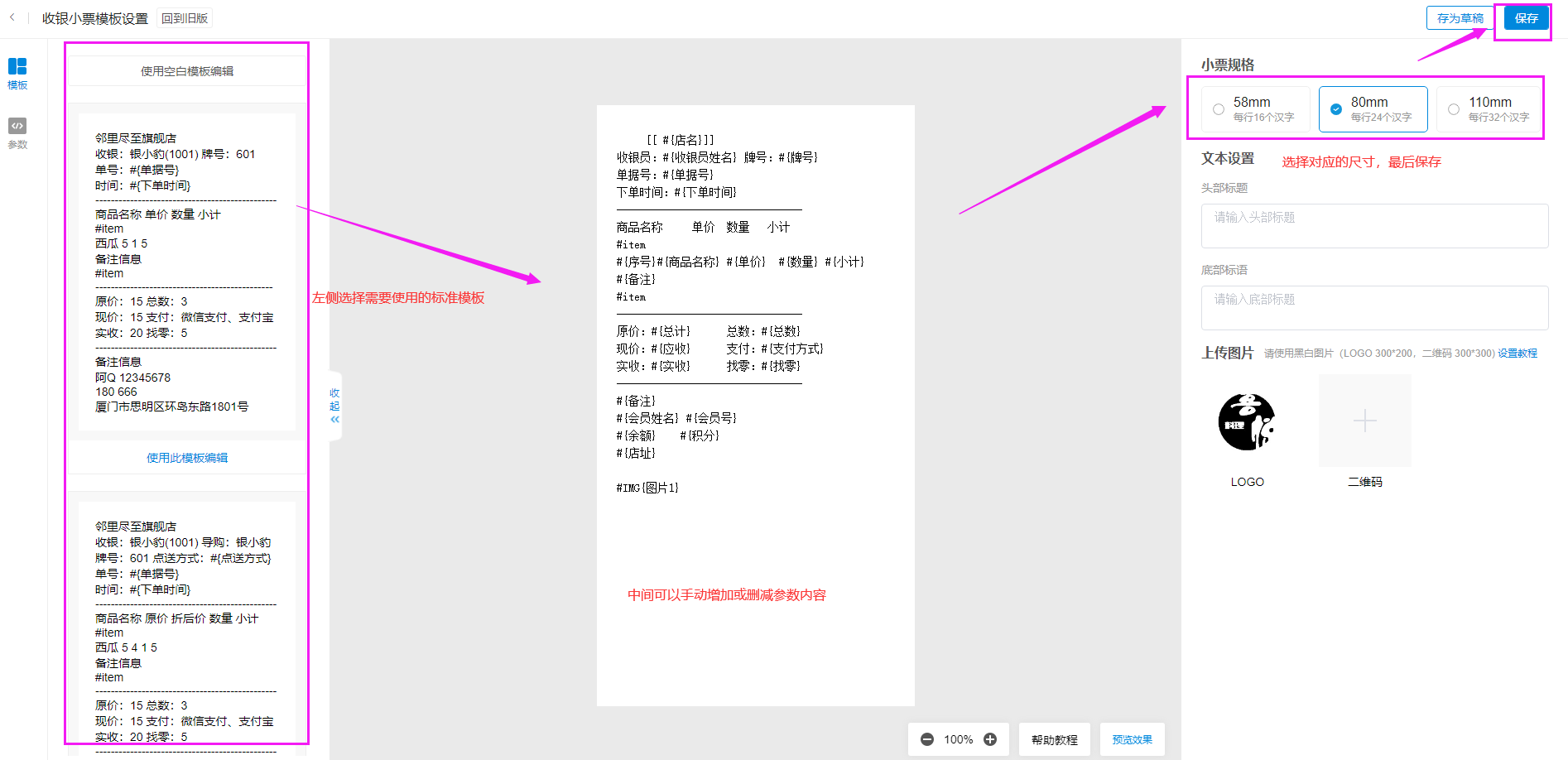Collapse the template panel via 收起
1568x760 pixels.
334,406
